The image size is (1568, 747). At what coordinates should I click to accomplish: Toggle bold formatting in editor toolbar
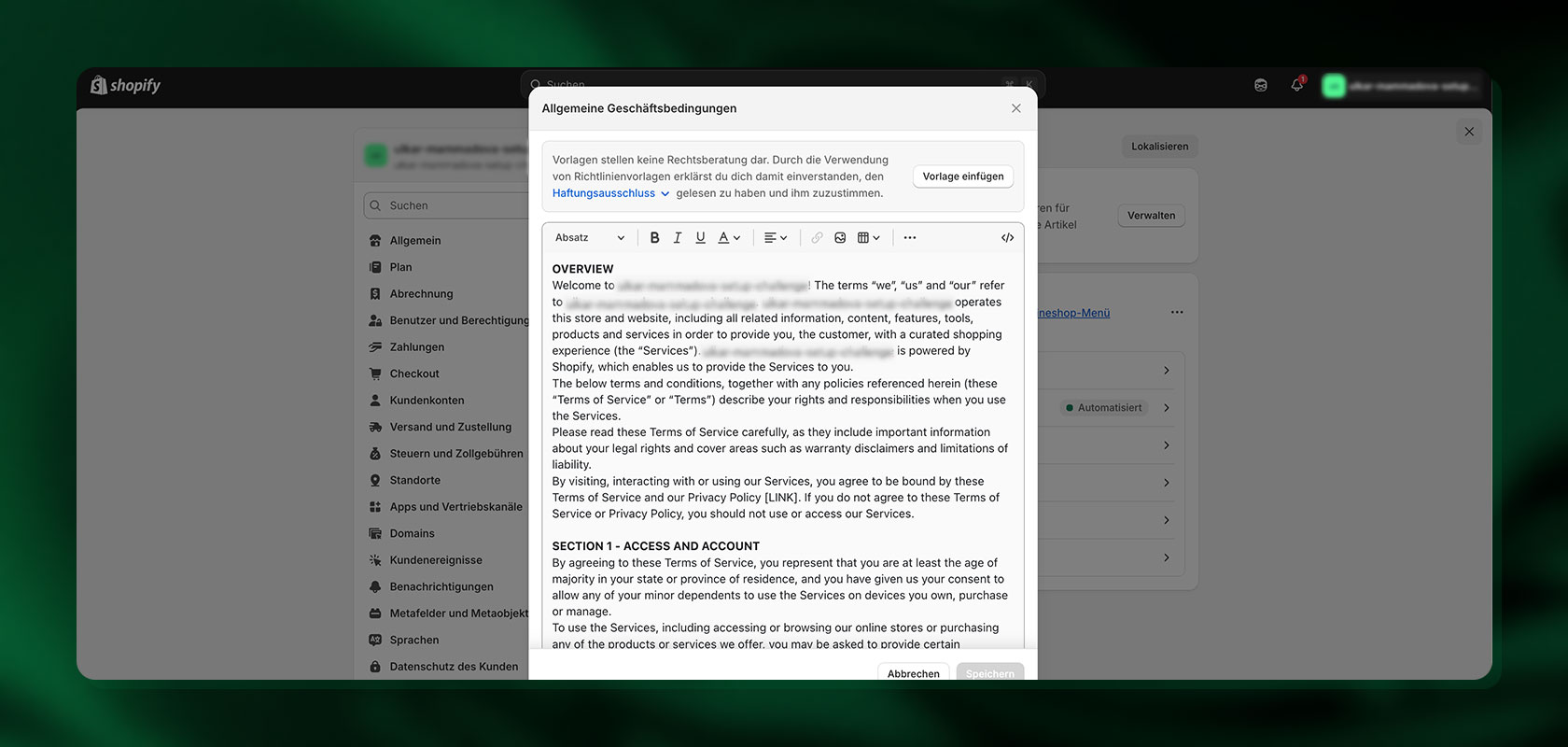[654, 238]
